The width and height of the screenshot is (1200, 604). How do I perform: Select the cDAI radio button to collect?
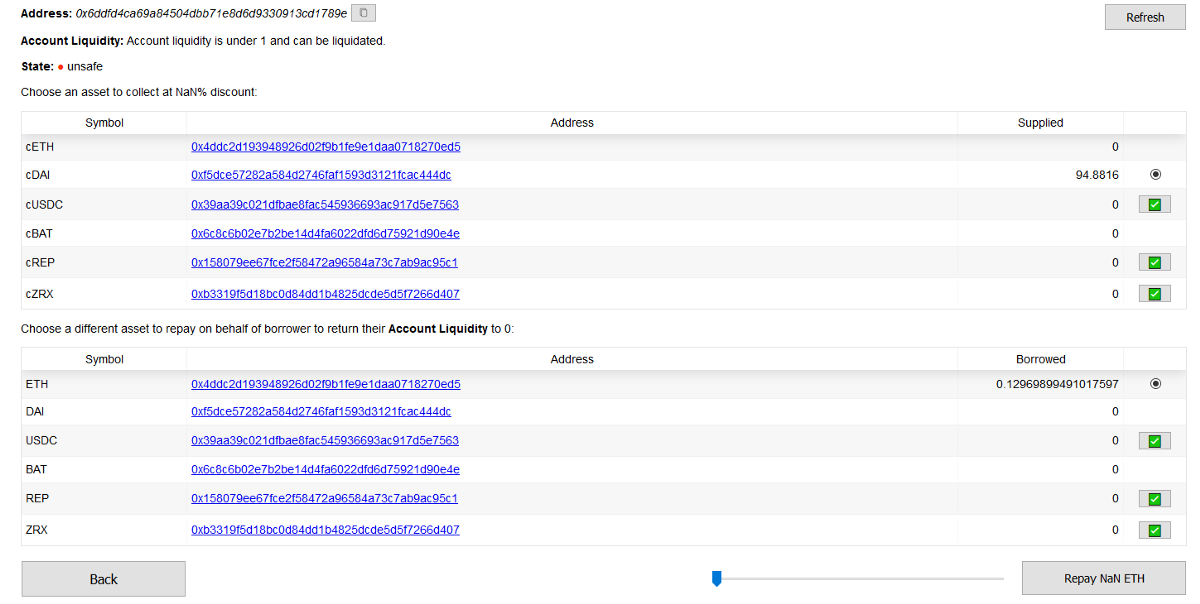(1156, 174)
